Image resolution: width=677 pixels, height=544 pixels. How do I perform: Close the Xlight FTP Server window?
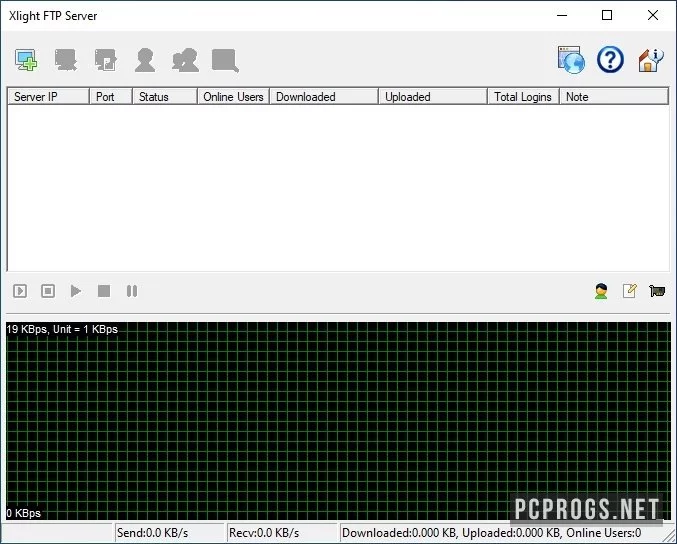(653, 16)
